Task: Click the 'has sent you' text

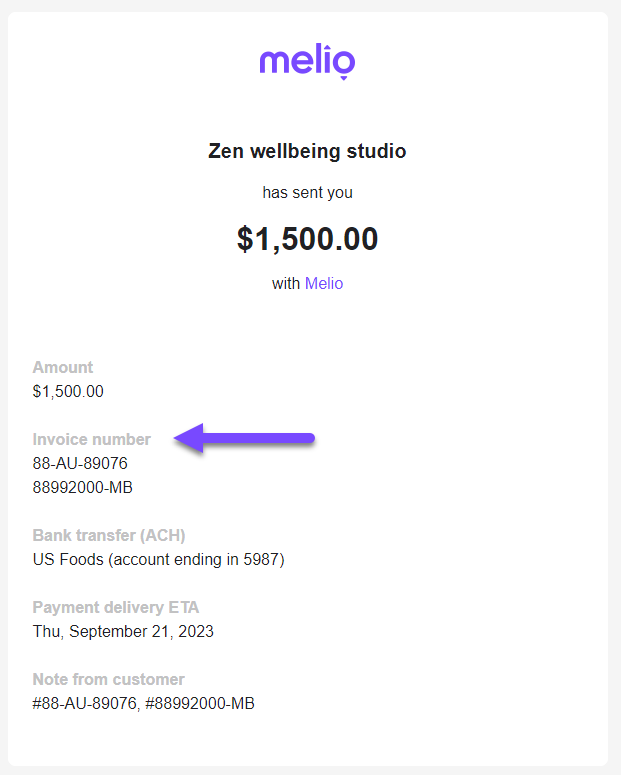Action: (308, 192)
